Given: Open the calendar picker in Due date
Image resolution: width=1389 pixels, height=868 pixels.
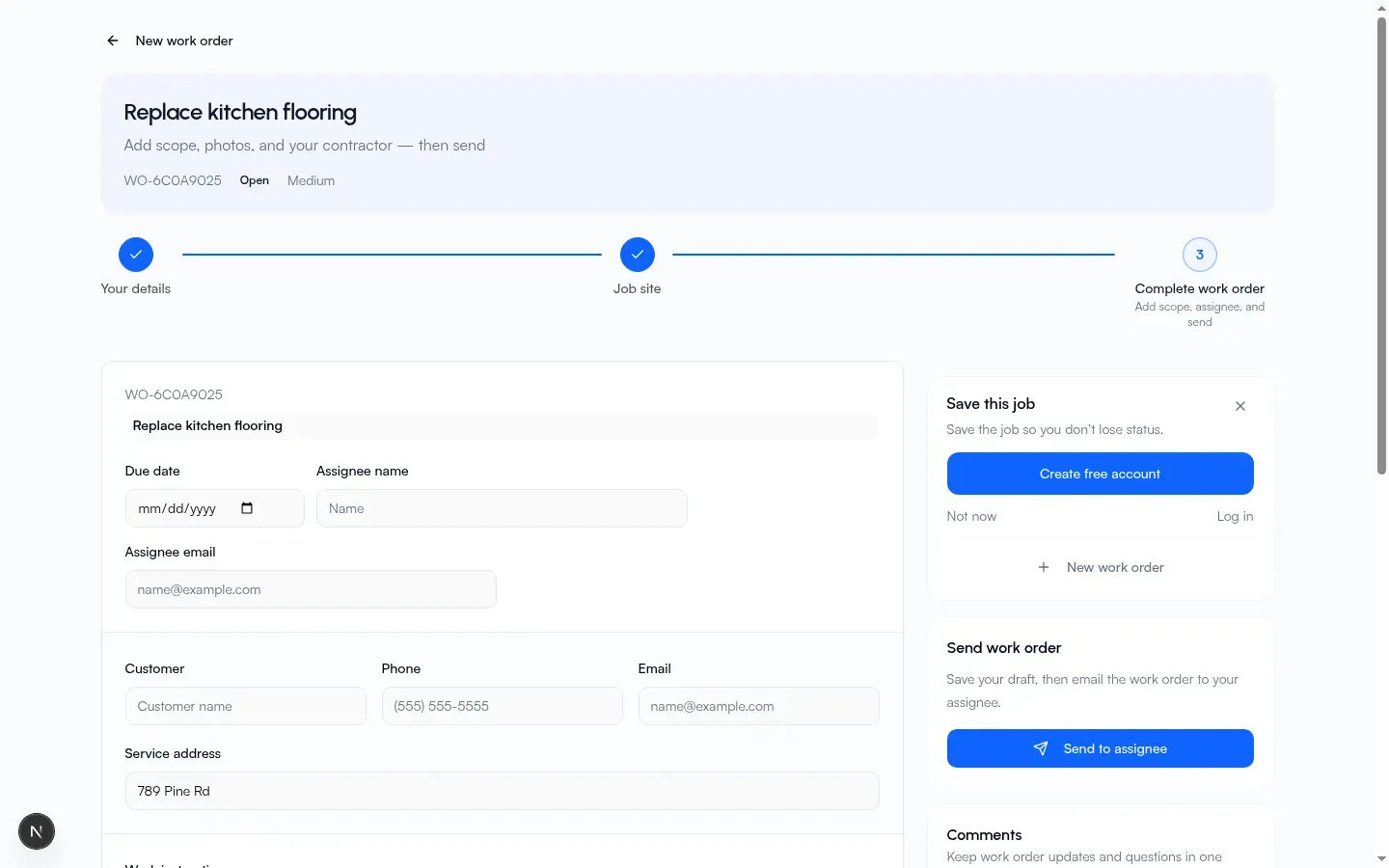Looking at the screenshot, I should (x=247, y=508).
